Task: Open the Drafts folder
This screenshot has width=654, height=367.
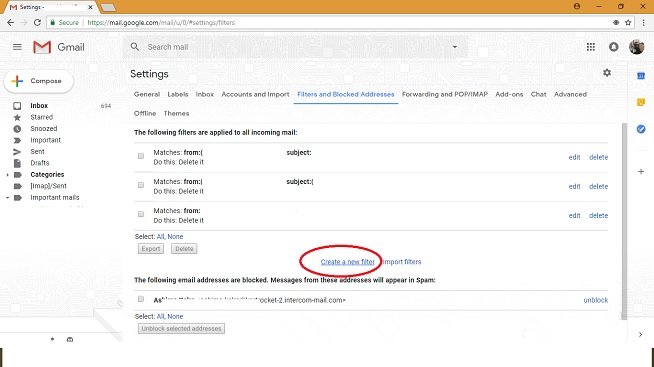Action: (x=40, y=163)
